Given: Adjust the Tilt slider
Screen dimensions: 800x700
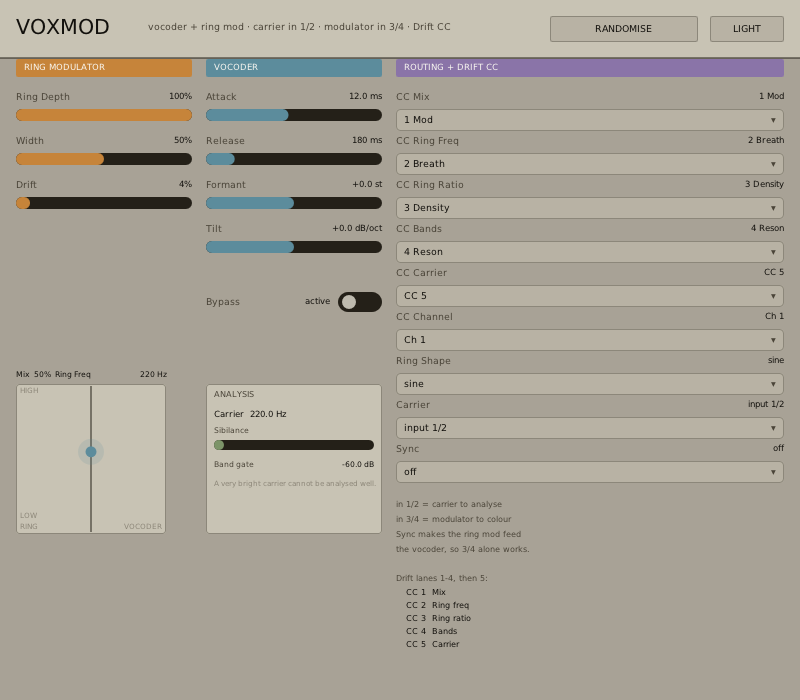Looking at the screenshot, I should 294,247.
